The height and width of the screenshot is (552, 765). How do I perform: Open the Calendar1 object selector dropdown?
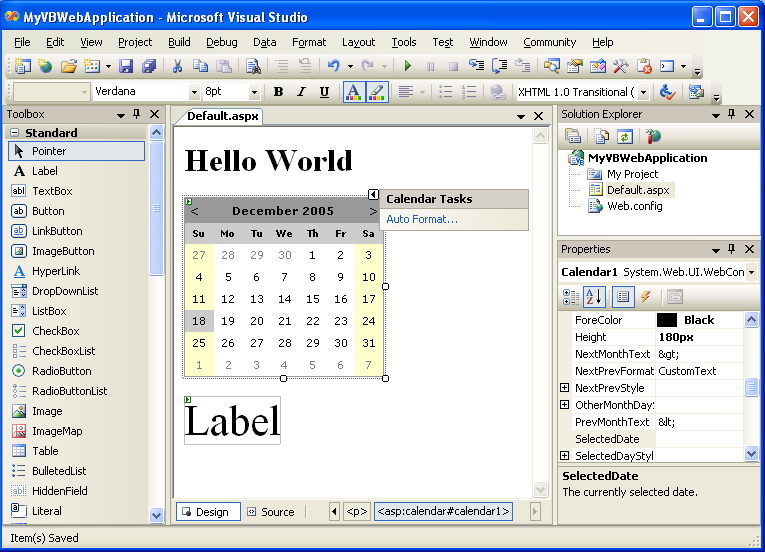pos(751,272)
